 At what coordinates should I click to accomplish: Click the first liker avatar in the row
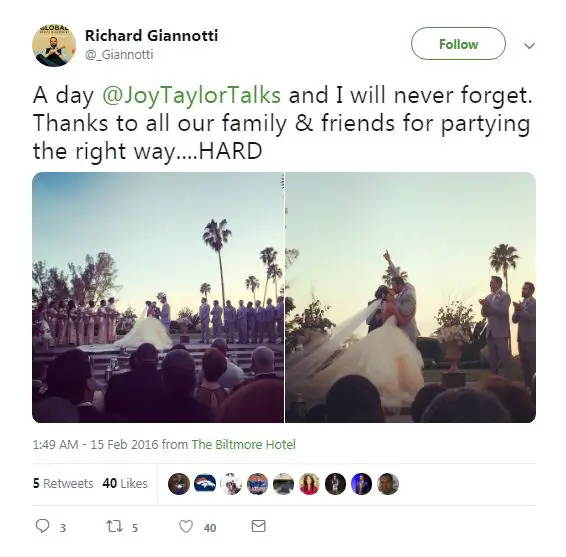coord(179,484)
